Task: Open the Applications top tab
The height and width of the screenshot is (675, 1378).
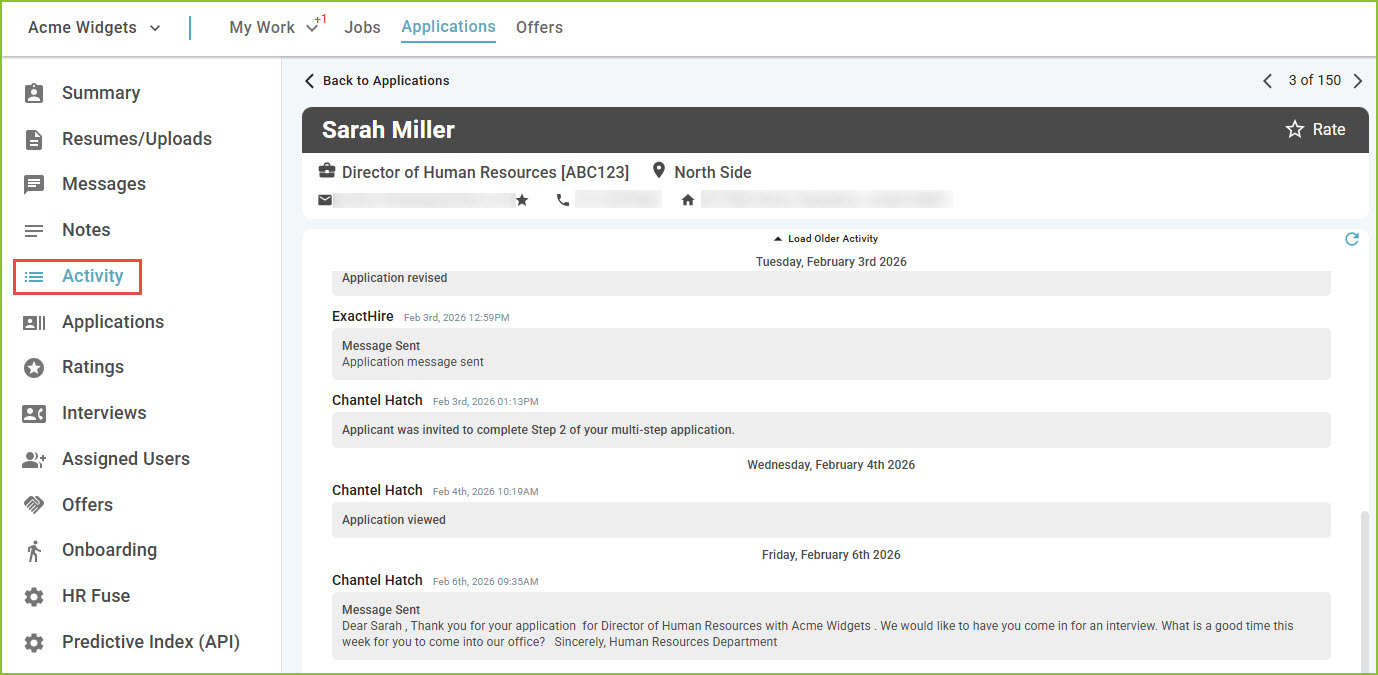Action: click(x=448, y=27)
